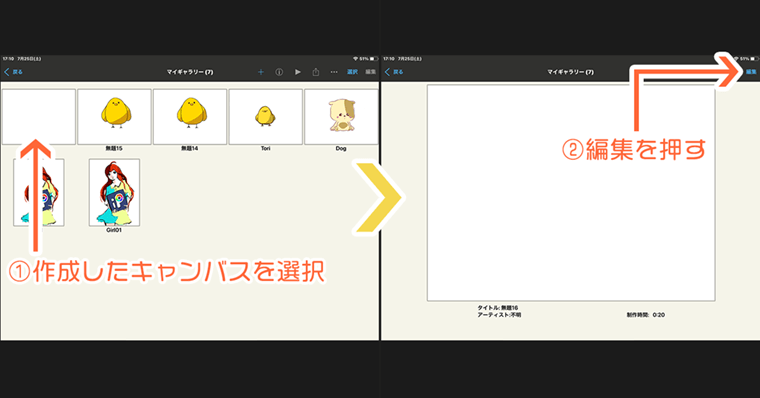Click the アーティスト:不明 text
This screenshot has width=760, height=398.
coord(499,315)
